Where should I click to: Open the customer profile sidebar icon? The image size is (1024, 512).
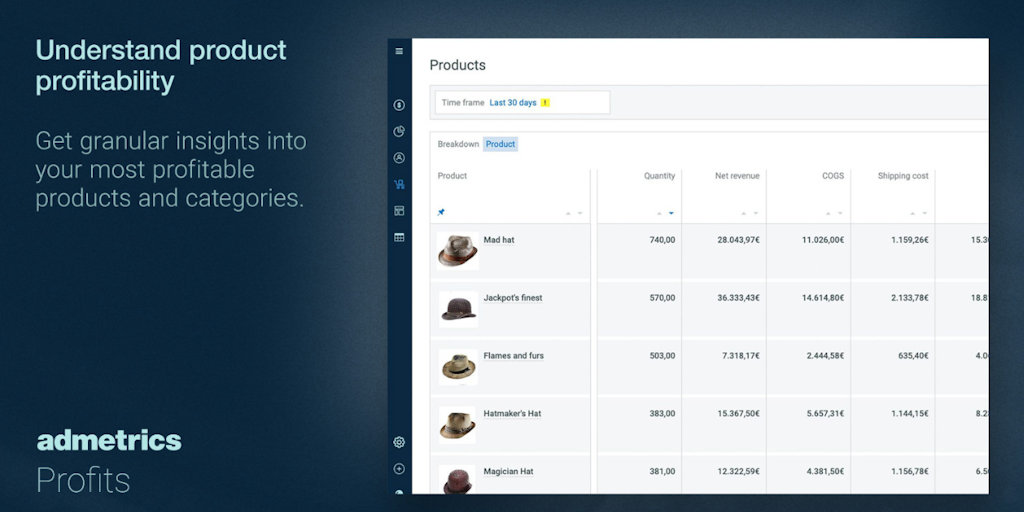[399, 157]
